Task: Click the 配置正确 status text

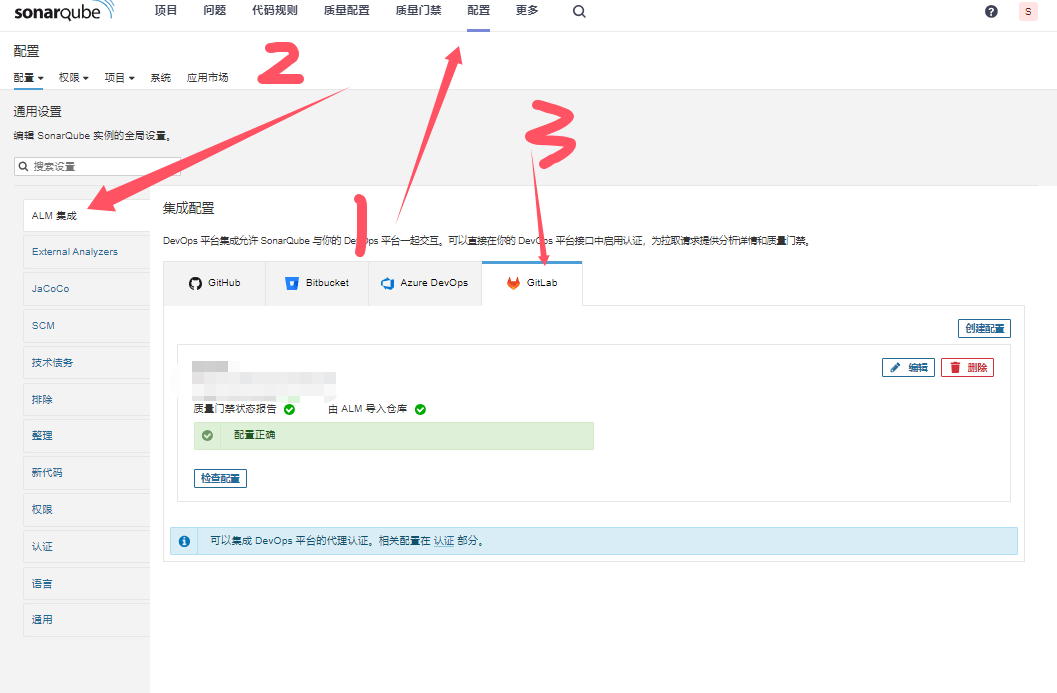Action: click(x=255, y=435)
